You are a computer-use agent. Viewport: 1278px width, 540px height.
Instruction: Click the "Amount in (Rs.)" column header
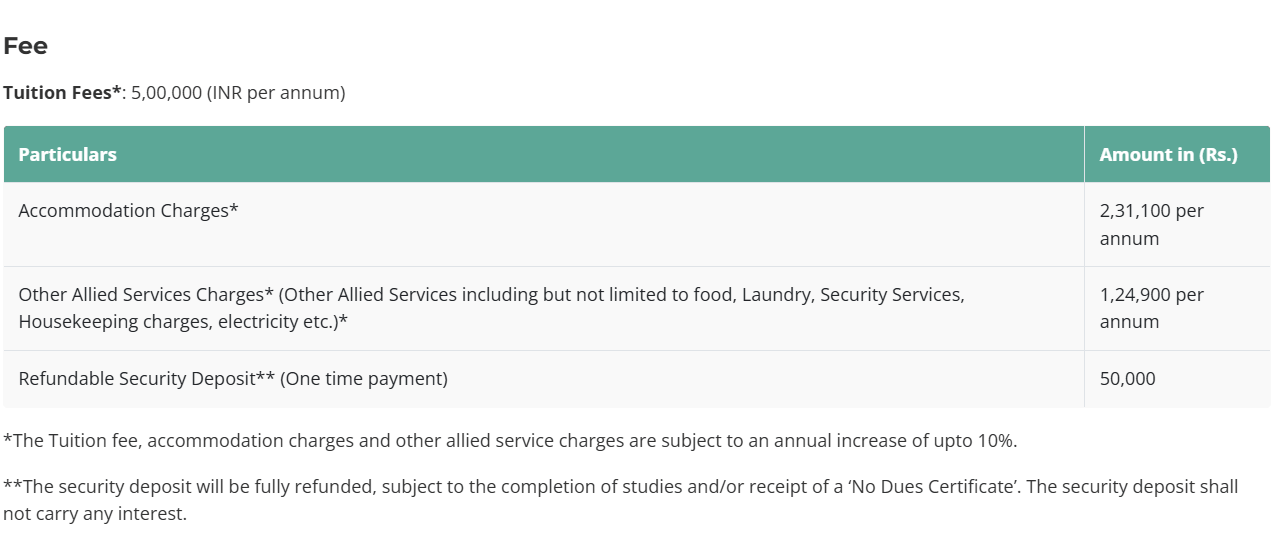coord(1168,155)
